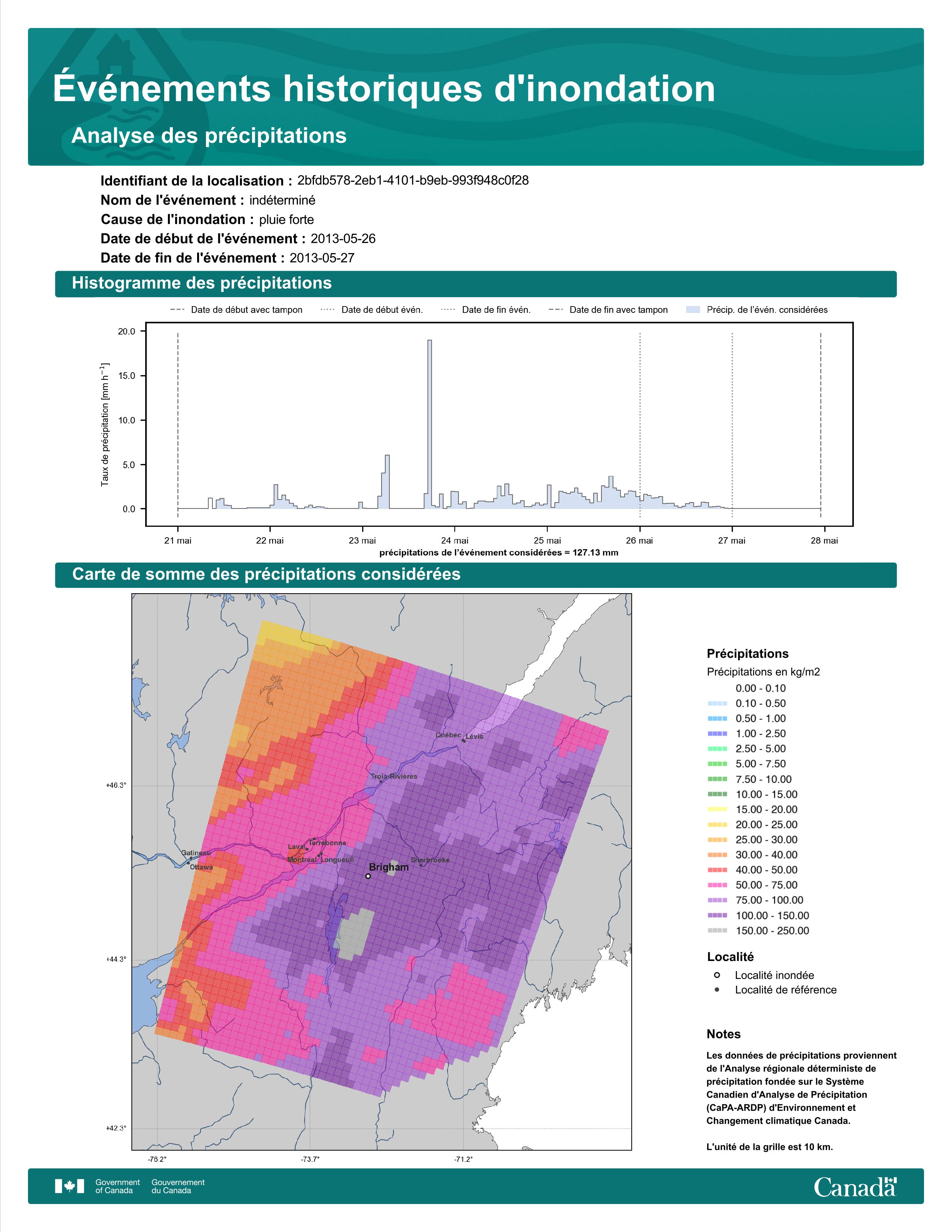952x1232 pixels.
Task: Click the 50.00 - 75.00 pink swatch
Action: click(x=717, y=885)
